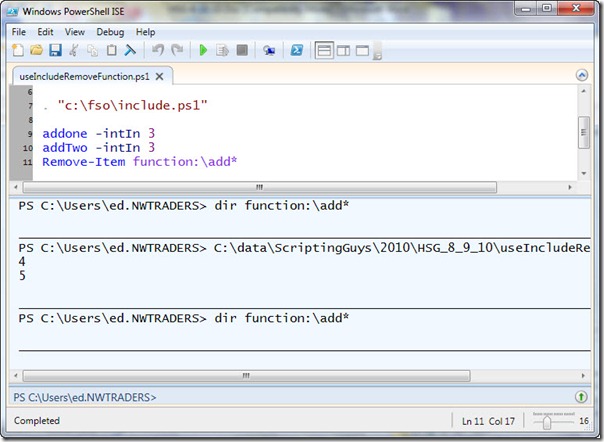This screenshot has width=604, height=442.
Task: Minimize the PowerShell ISE window
Action: pyautogui.click(x=526, y=9)
